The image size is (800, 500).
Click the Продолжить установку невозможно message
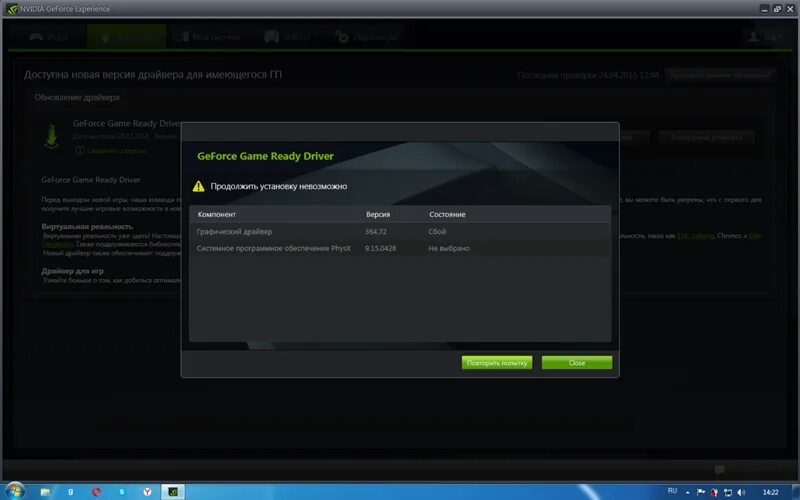click(x=279, y=186)
